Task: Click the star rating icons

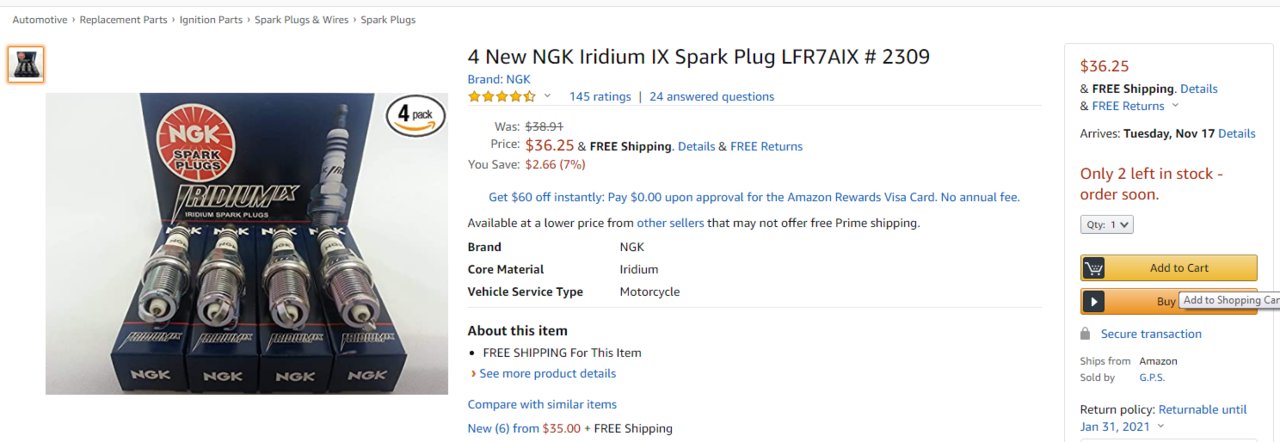Action: coord(502,97)
